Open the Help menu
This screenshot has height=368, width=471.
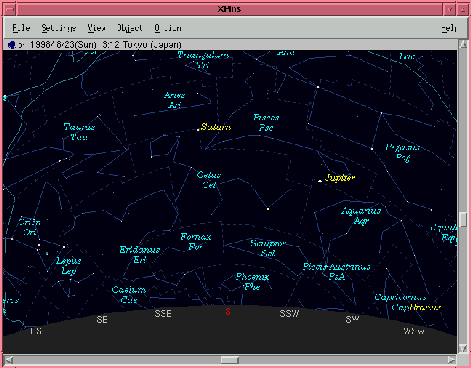tap(449, 29)
